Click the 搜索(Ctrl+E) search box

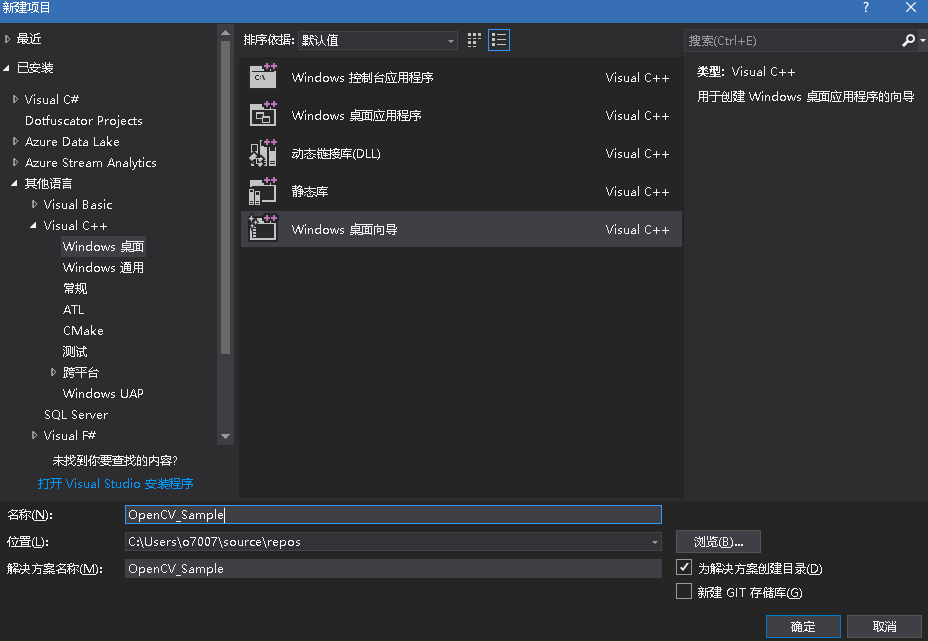[x=792, y=40]
